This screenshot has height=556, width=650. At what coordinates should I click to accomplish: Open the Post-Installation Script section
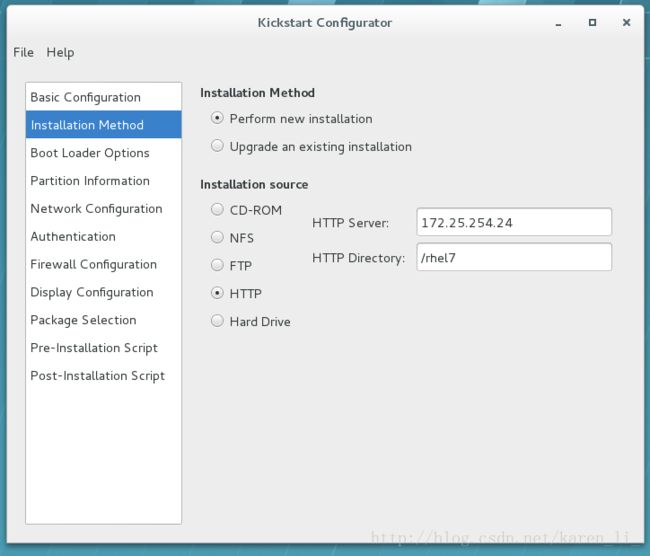click(x=97, y=376)
